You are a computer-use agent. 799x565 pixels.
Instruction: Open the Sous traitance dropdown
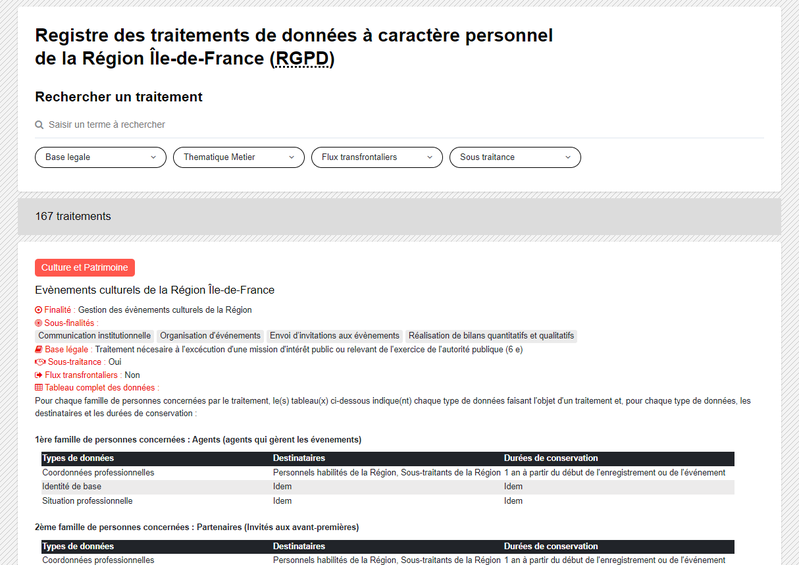(515, 157)
